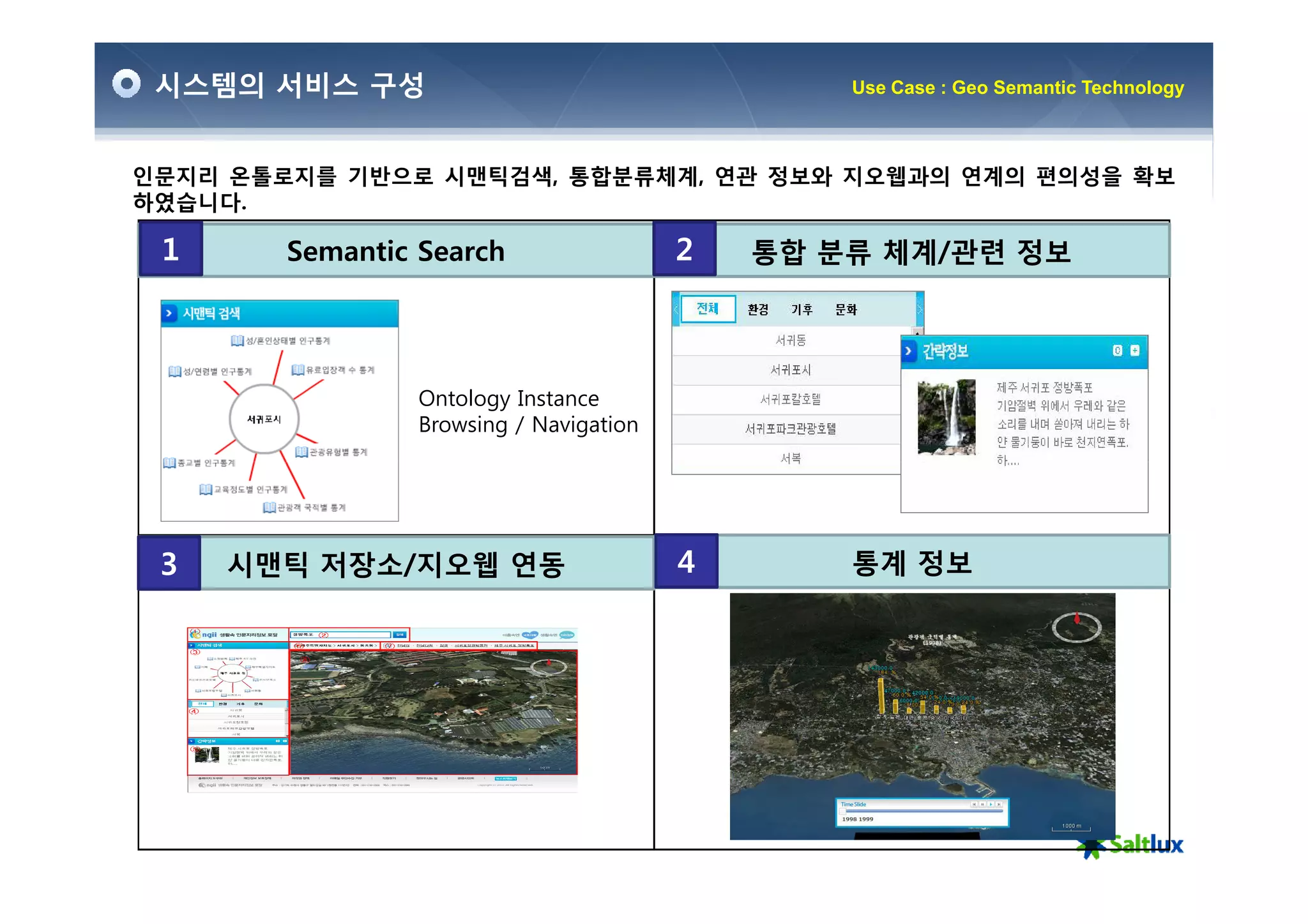Image resolution: width=1308 pixels, height=924 pixels.
Task: Open the 성/혼인상태별 인구통계 book node
Action: (280, 341)
